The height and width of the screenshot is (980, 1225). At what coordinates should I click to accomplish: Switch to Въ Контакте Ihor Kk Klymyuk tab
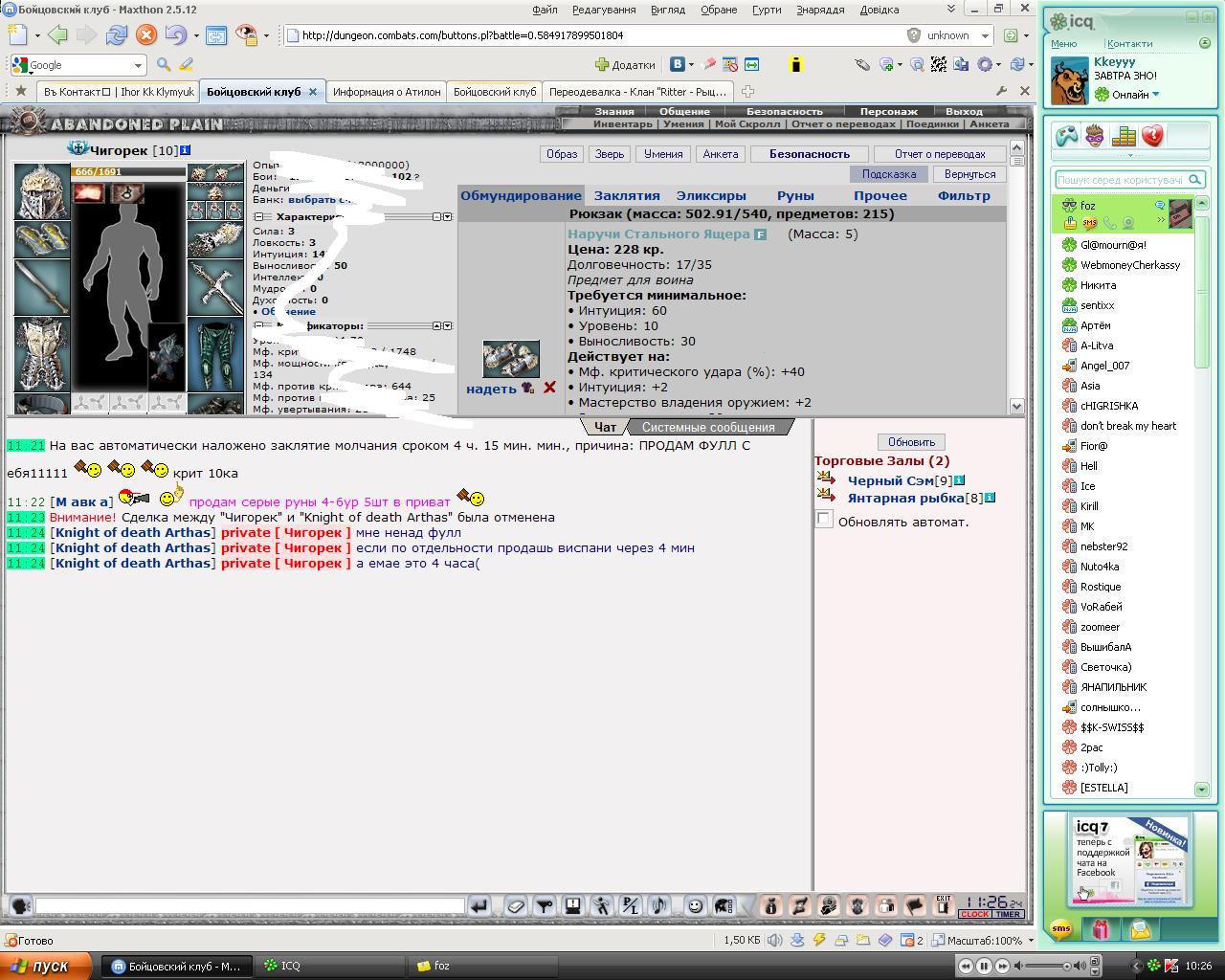click(119, 92)
